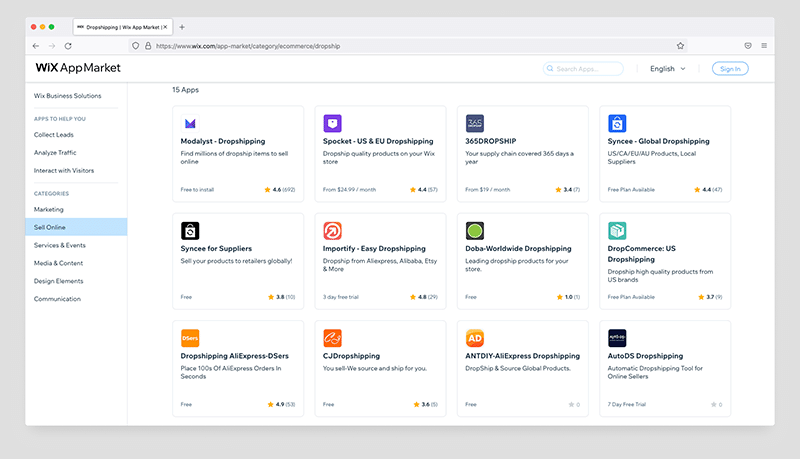Image resolution: width=800 pixels, height=459 pixels.
Task: Click the Sign In button
Action: click(730, 69)
